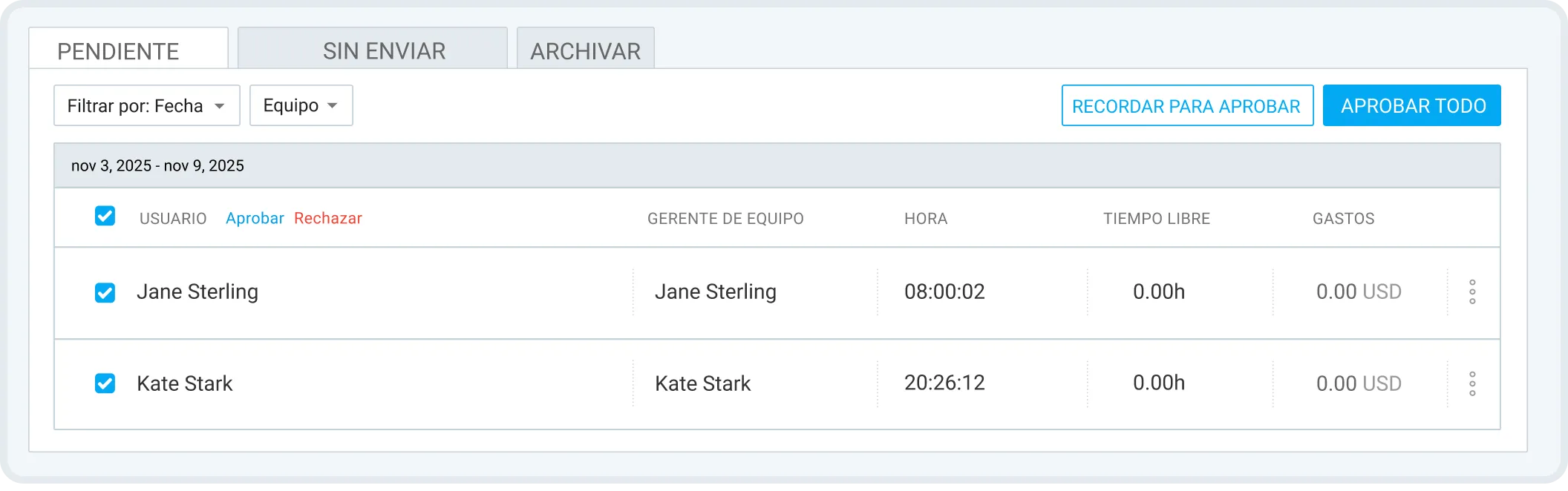Viewport: 1568px width, 491px height.
Task: Click the checkmark icon on Jane Sterling's row
Action: (x=105, y=293)
